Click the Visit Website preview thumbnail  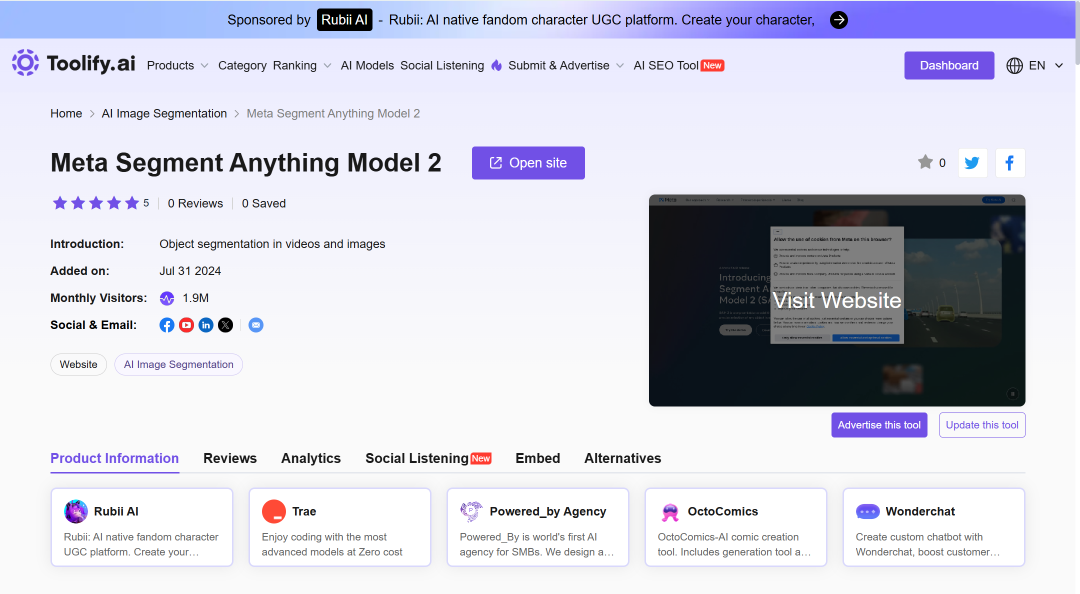click(x=837, y=300)
